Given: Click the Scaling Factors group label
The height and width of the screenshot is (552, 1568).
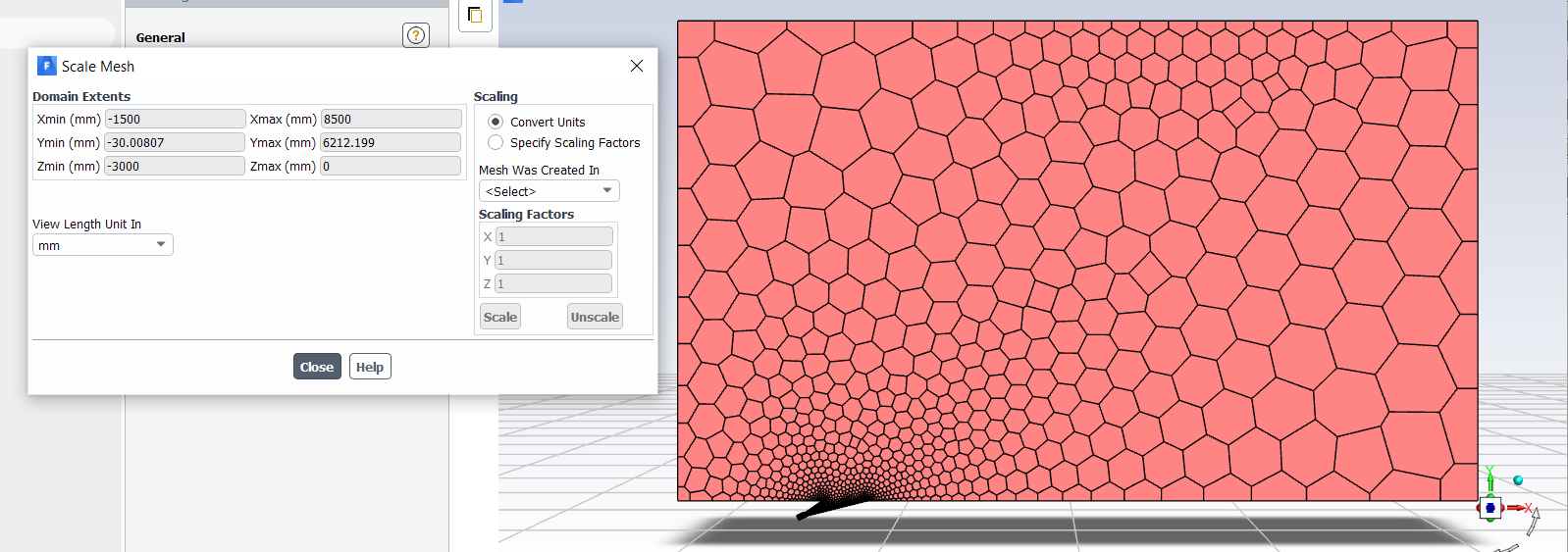Looking at the screenshot, I should 526,214.
